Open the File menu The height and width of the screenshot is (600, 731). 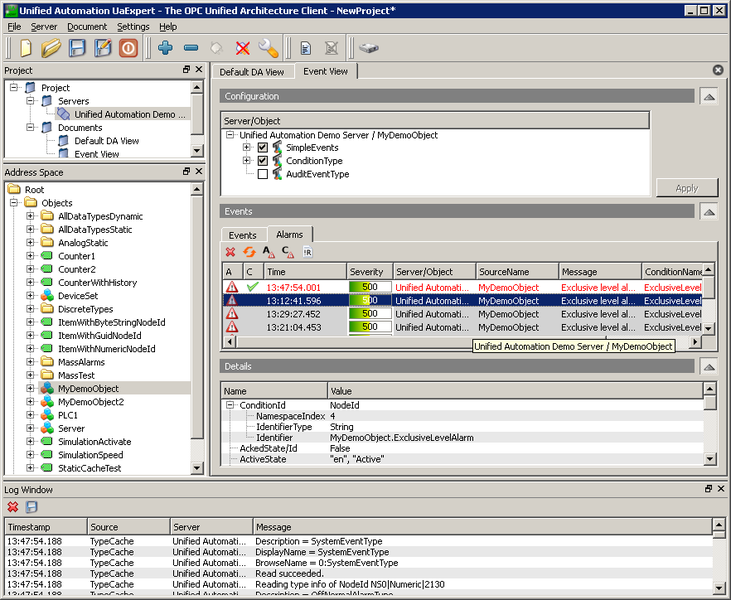pos(14,27)
